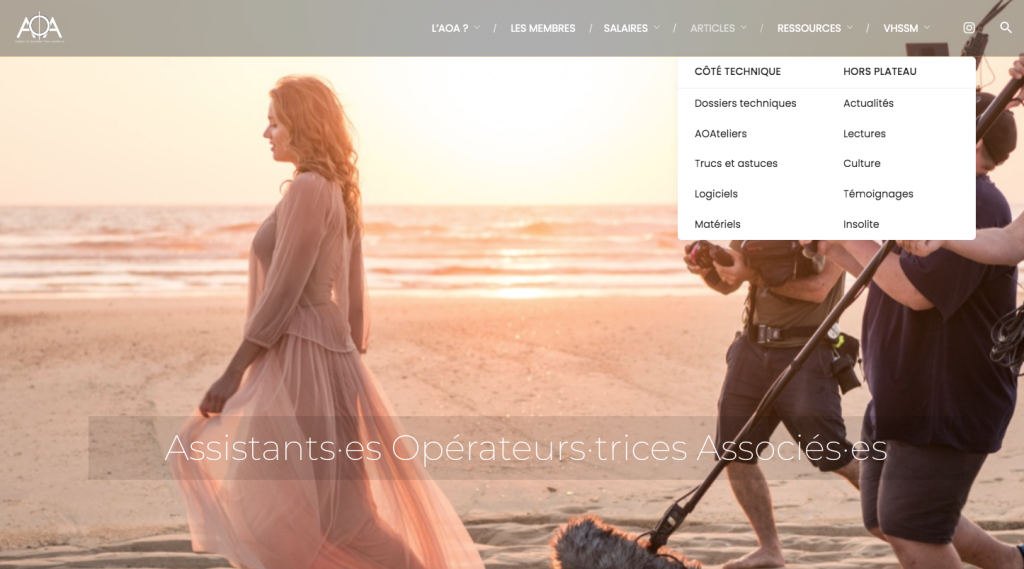Click the AOA logo in header
The image size is (1024, 569).
coord(40,27)
